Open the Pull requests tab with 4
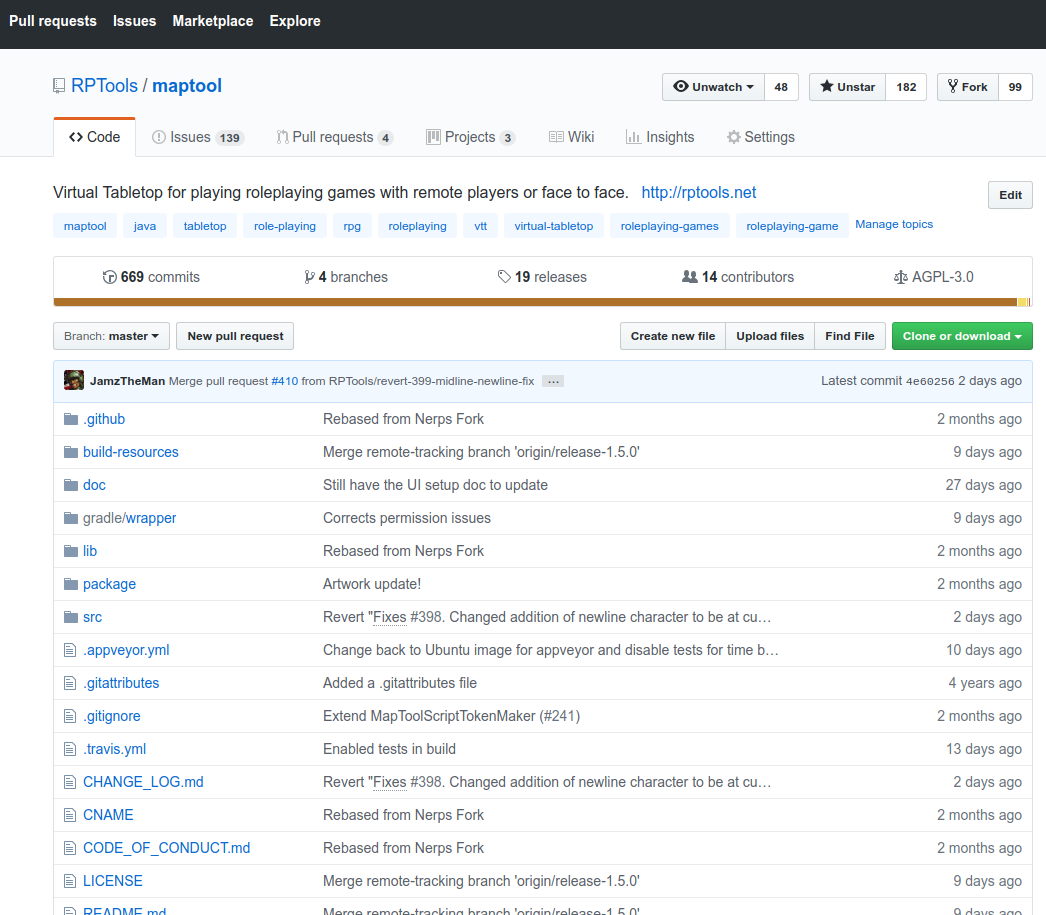Screen dimensions: 1046x915 point(335,137)
